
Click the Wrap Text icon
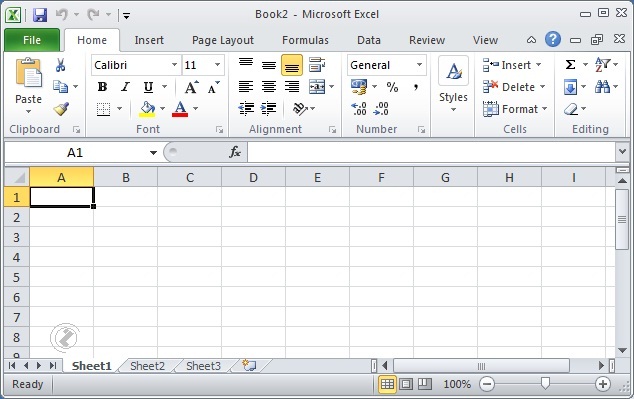(317, 65)
